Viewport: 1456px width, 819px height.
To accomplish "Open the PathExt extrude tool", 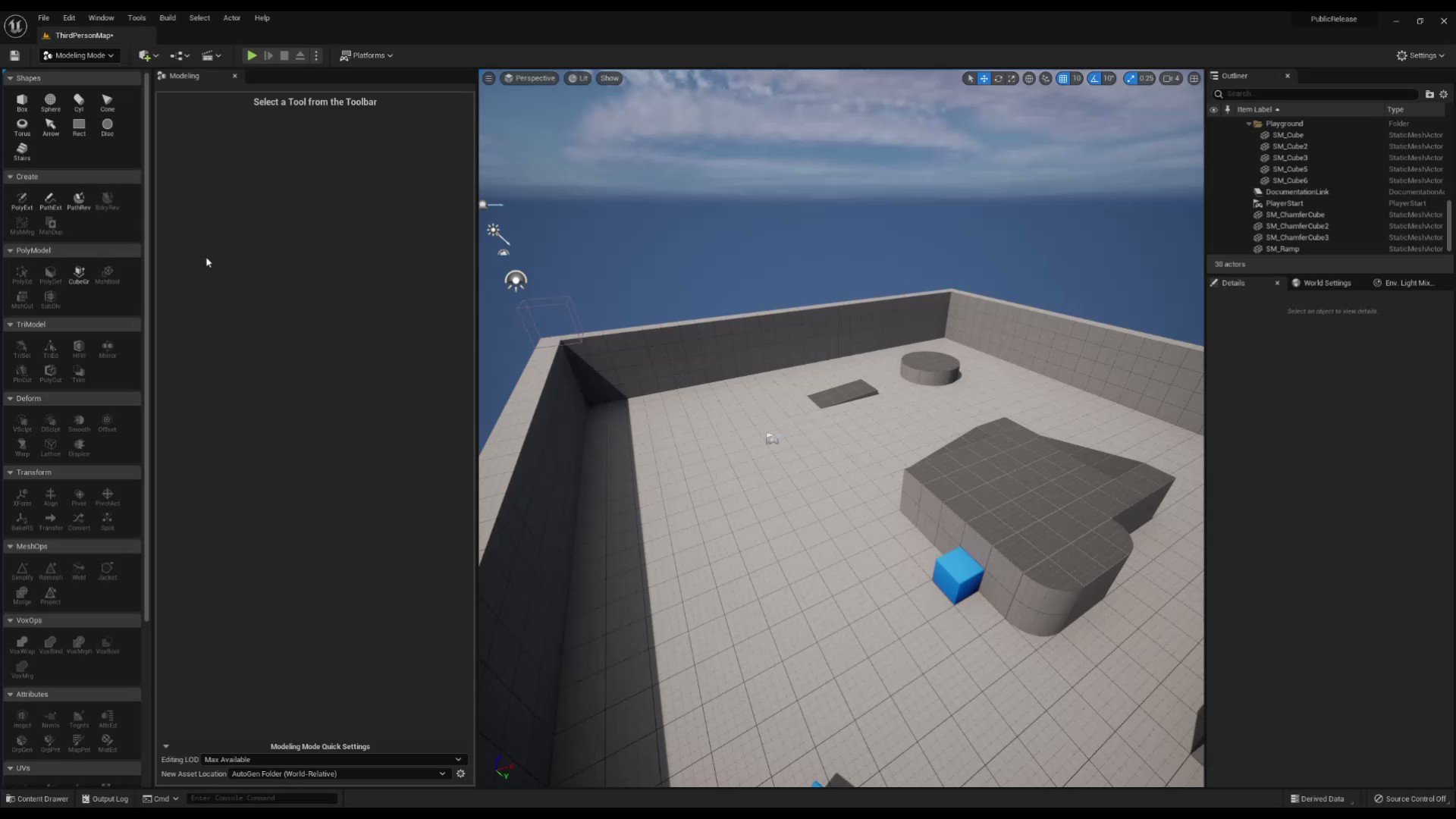I will tap(50, 199).
